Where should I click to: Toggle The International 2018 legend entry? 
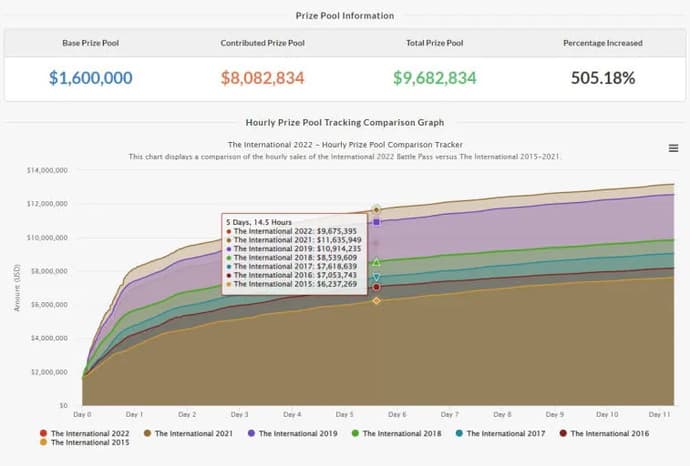point(396,433)
